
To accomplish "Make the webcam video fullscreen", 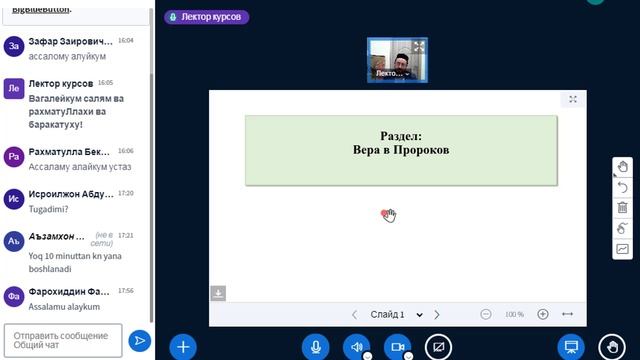I will [419, 47].
